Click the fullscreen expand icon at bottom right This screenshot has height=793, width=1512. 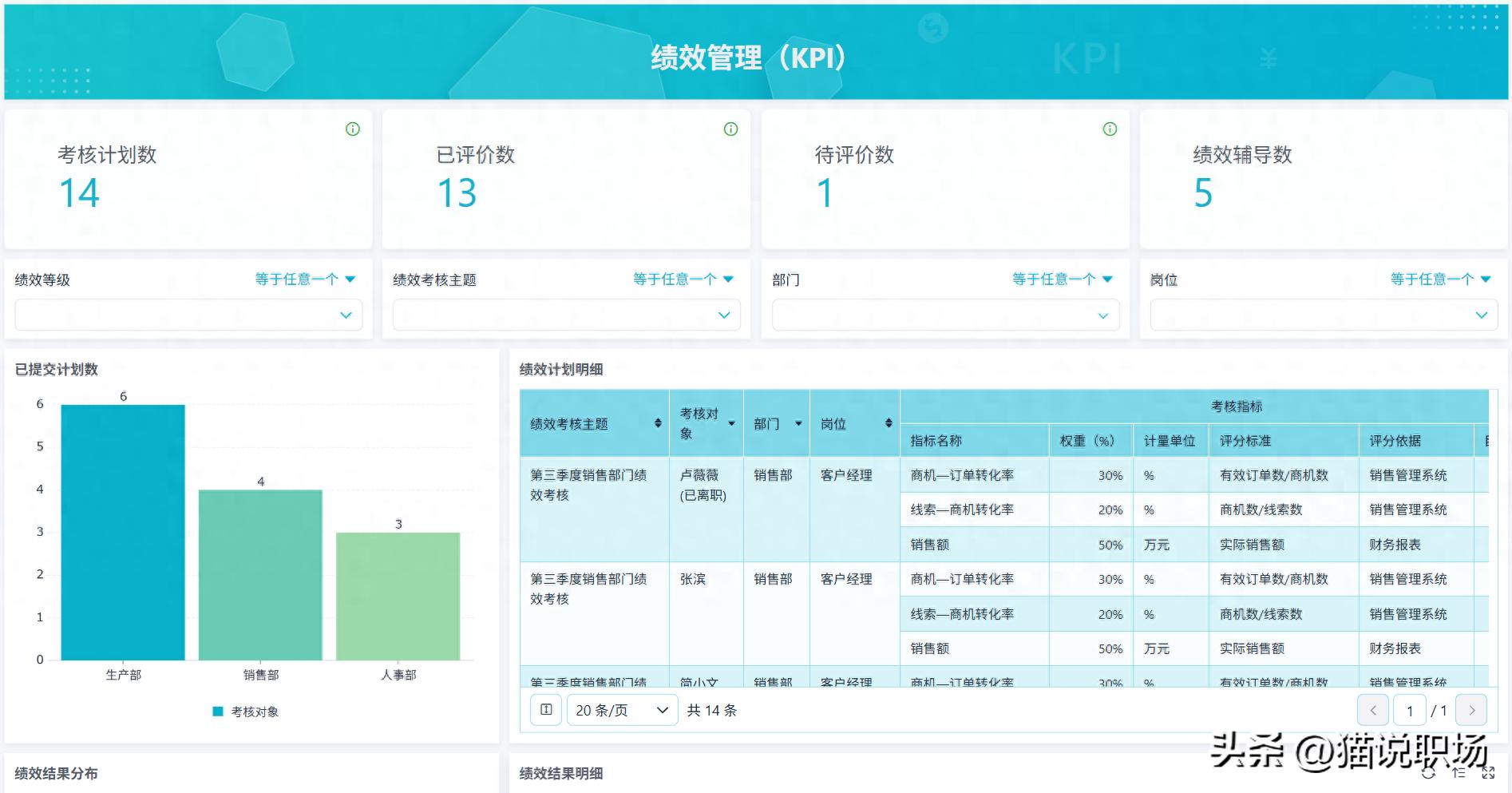pos(1490,772)
